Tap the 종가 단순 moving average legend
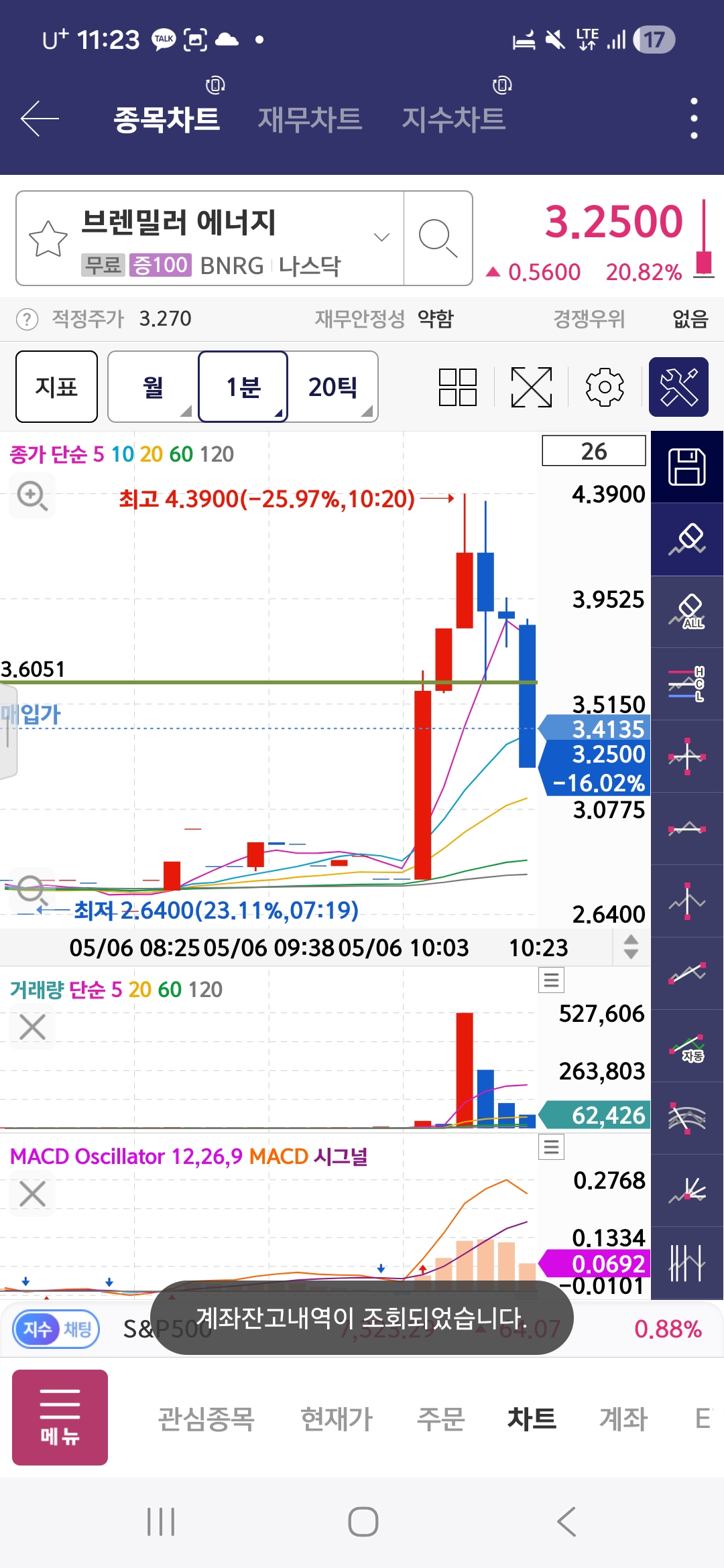 coord(122,454)
